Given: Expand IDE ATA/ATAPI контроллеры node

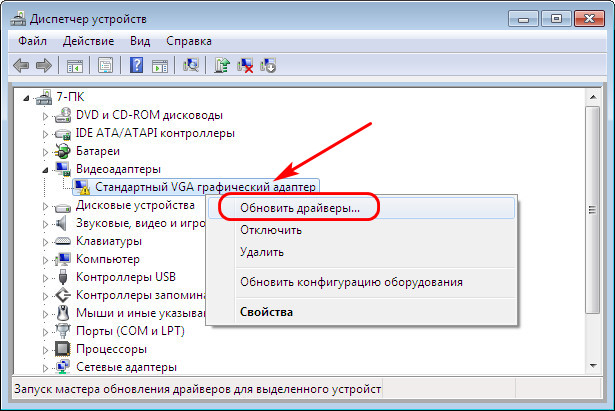Looking at the screenshot, I should [45, 134].
